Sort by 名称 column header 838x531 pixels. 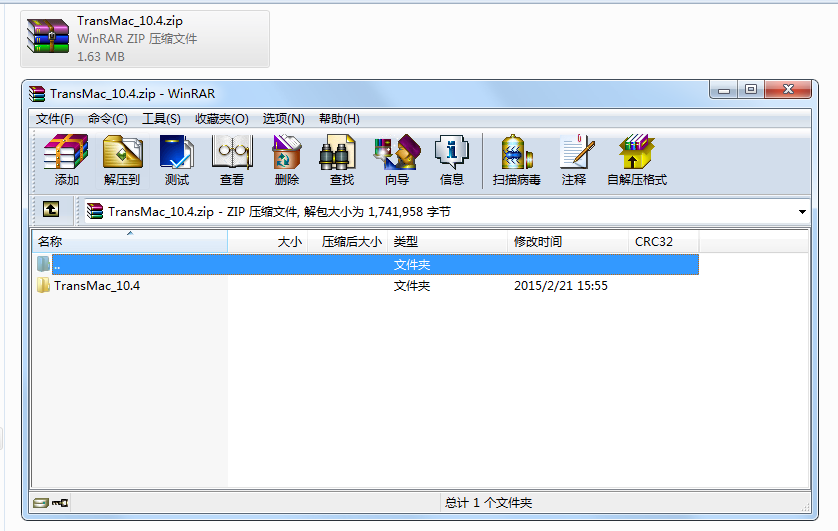[x=130, y=241]
